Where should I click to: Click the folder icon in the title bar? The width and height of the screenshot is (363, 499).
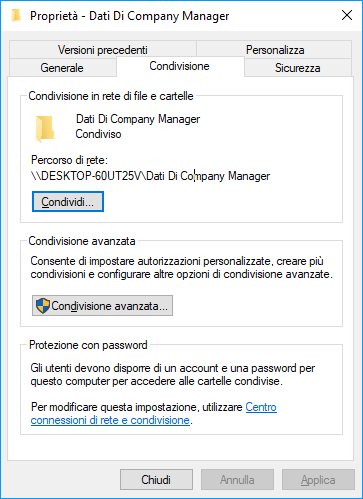pos(16,16)
